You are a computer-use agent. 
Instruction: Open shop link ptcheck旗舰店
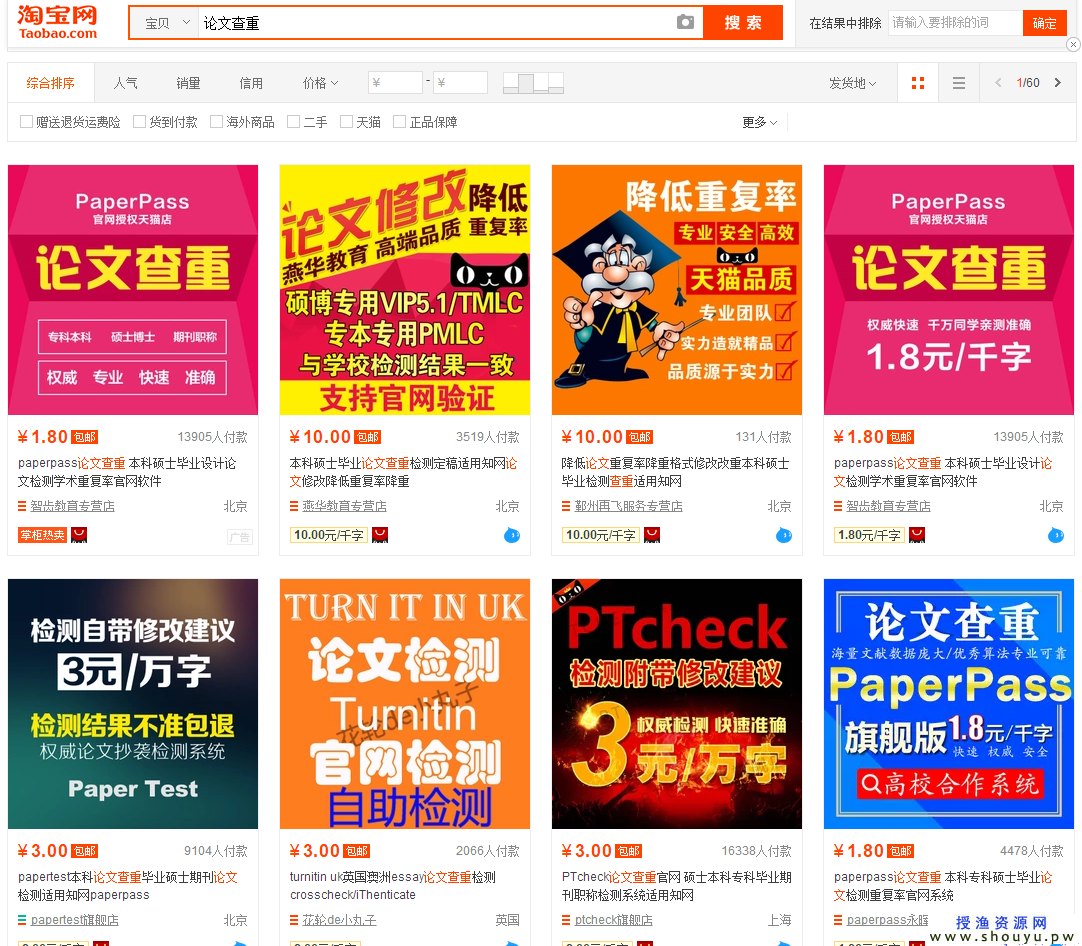click(613, 920)
